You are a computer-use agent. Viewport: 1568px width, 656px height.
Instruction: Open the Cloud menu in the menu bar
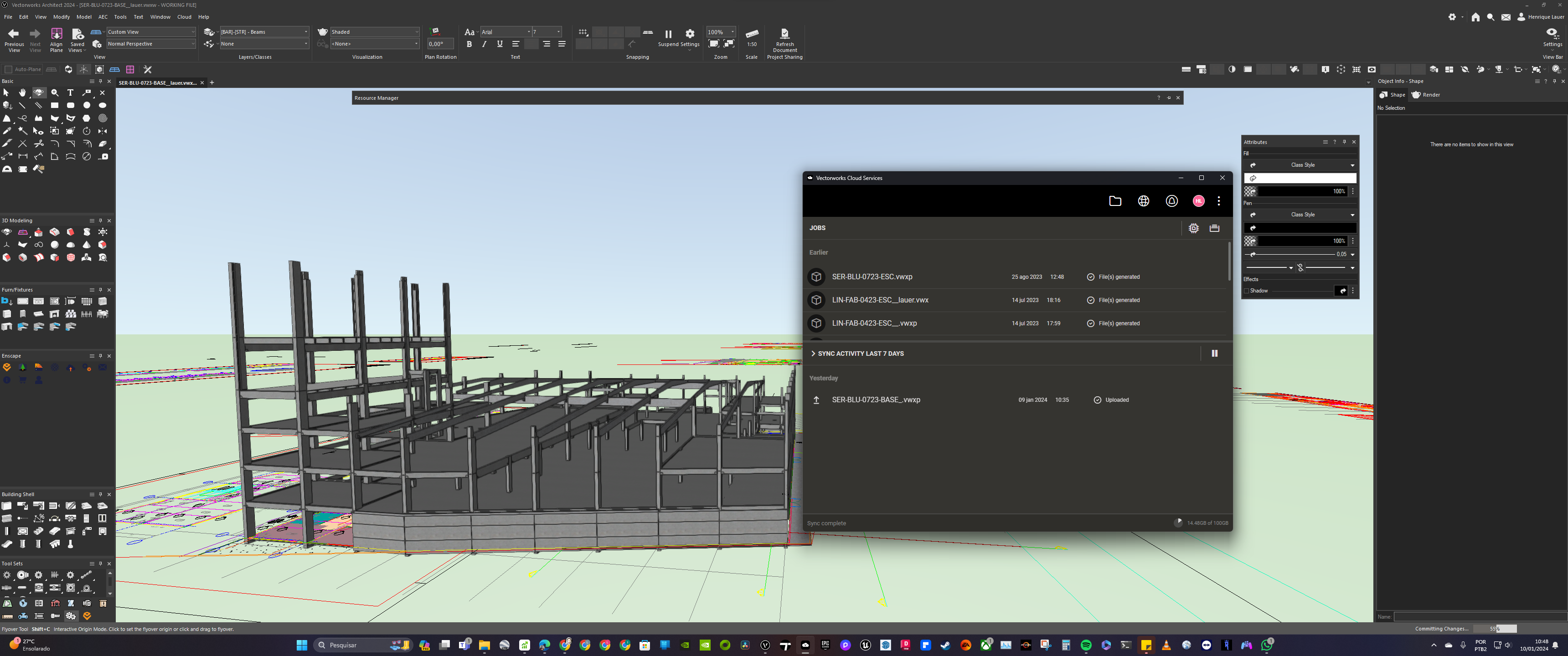(184, 16)
